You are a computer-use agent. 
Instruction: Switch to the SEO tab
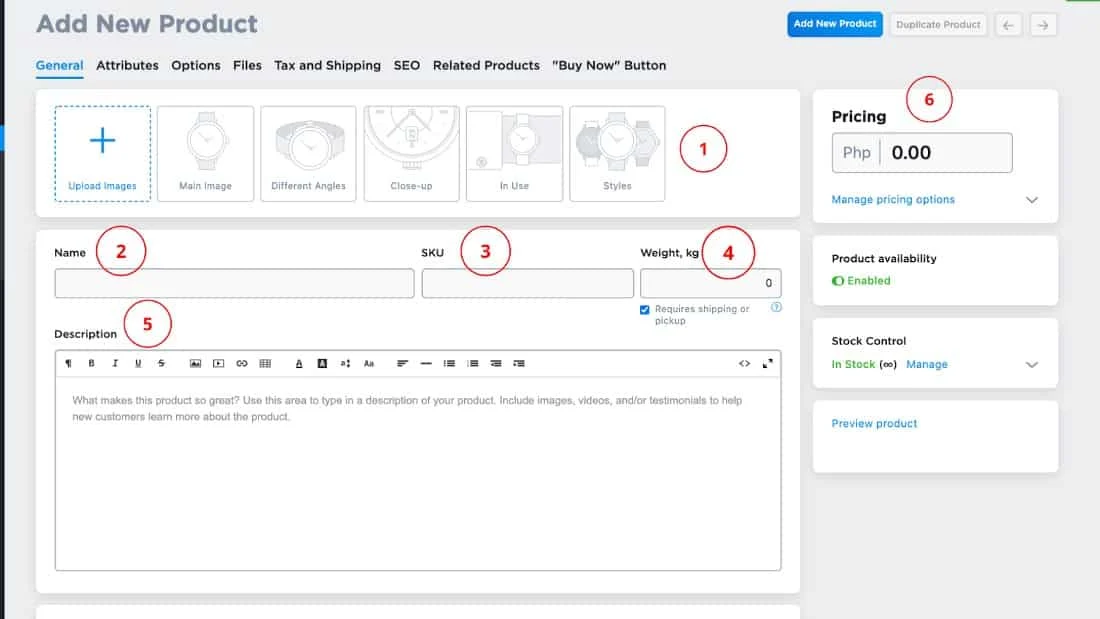407,65
